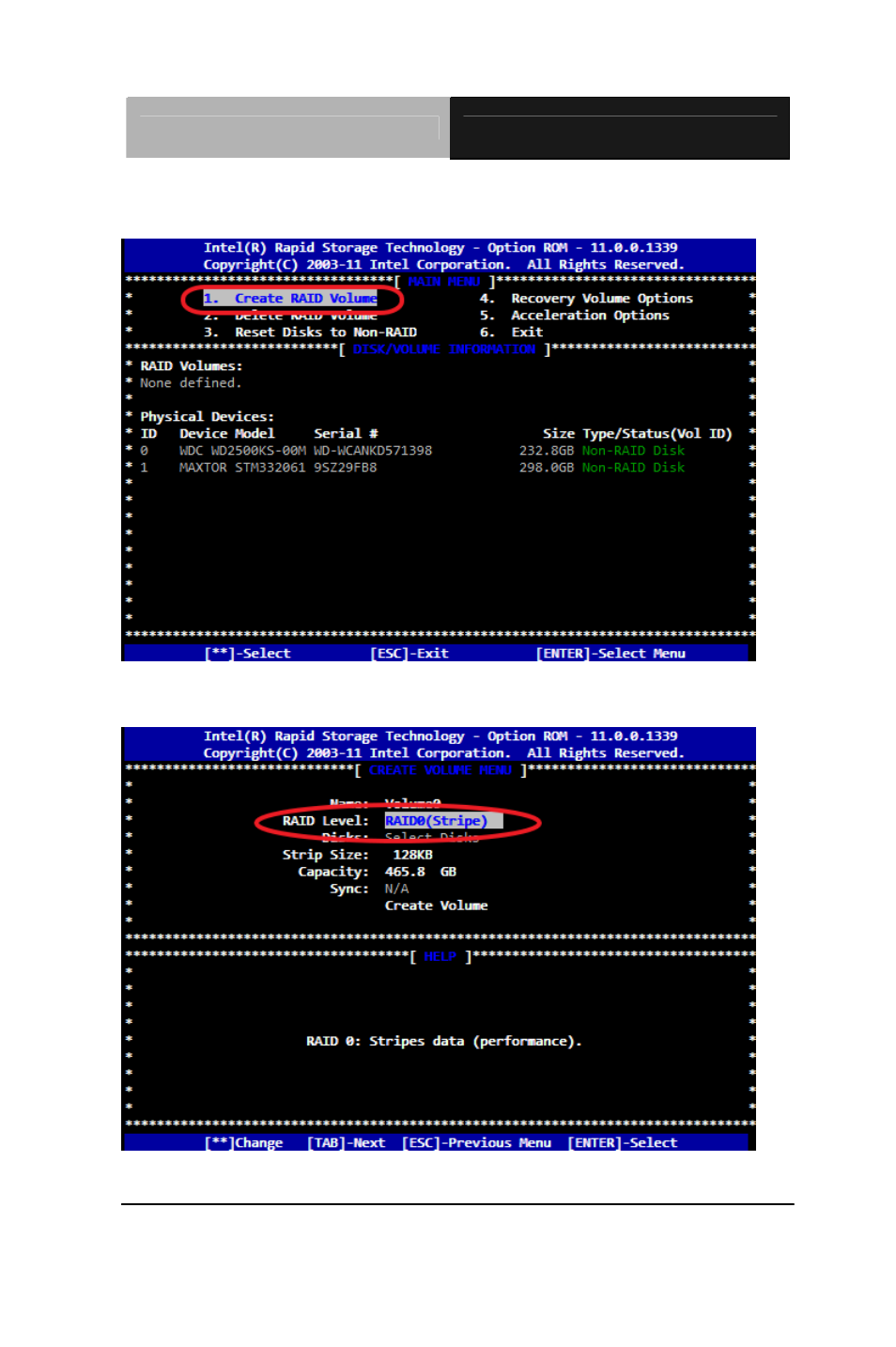Screen dimensions: 896x1347
Task: Click the [ENTER]-Select Menu footer hint
Action: point(610,654)
